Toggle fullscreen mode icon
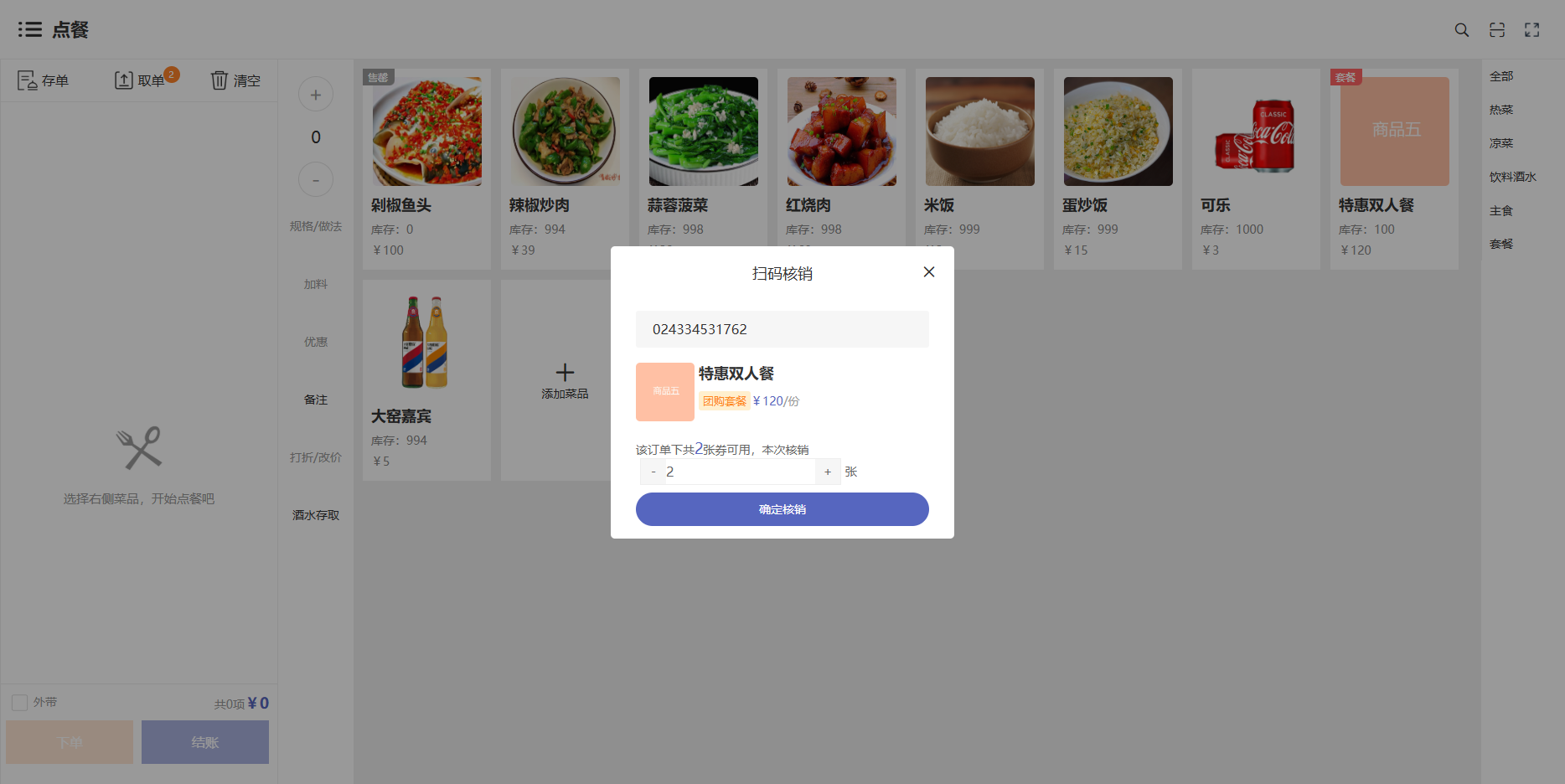 click(1531, 30)
